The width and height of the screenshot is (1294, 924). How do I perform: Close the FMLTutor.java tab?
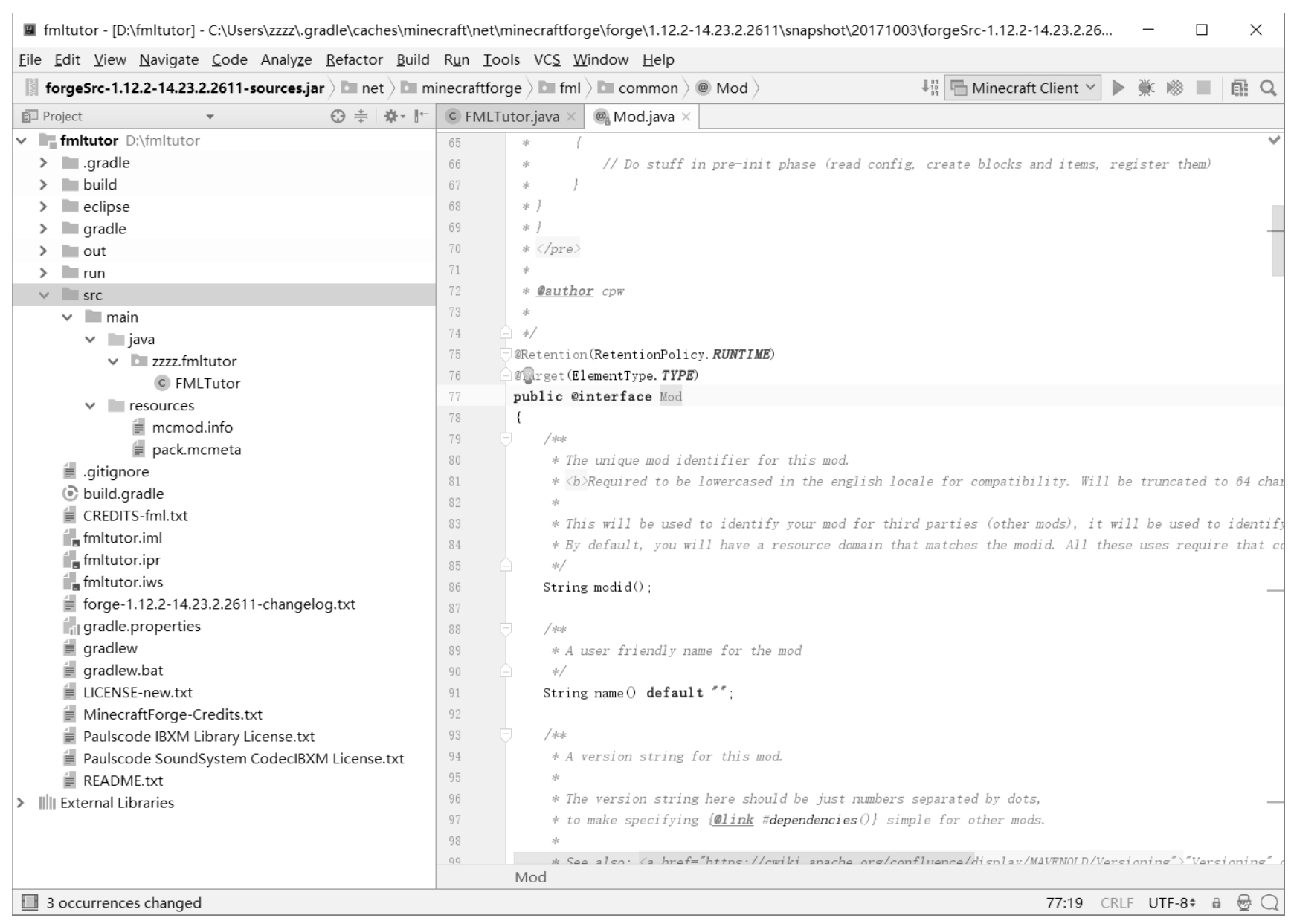coord(571,117)
